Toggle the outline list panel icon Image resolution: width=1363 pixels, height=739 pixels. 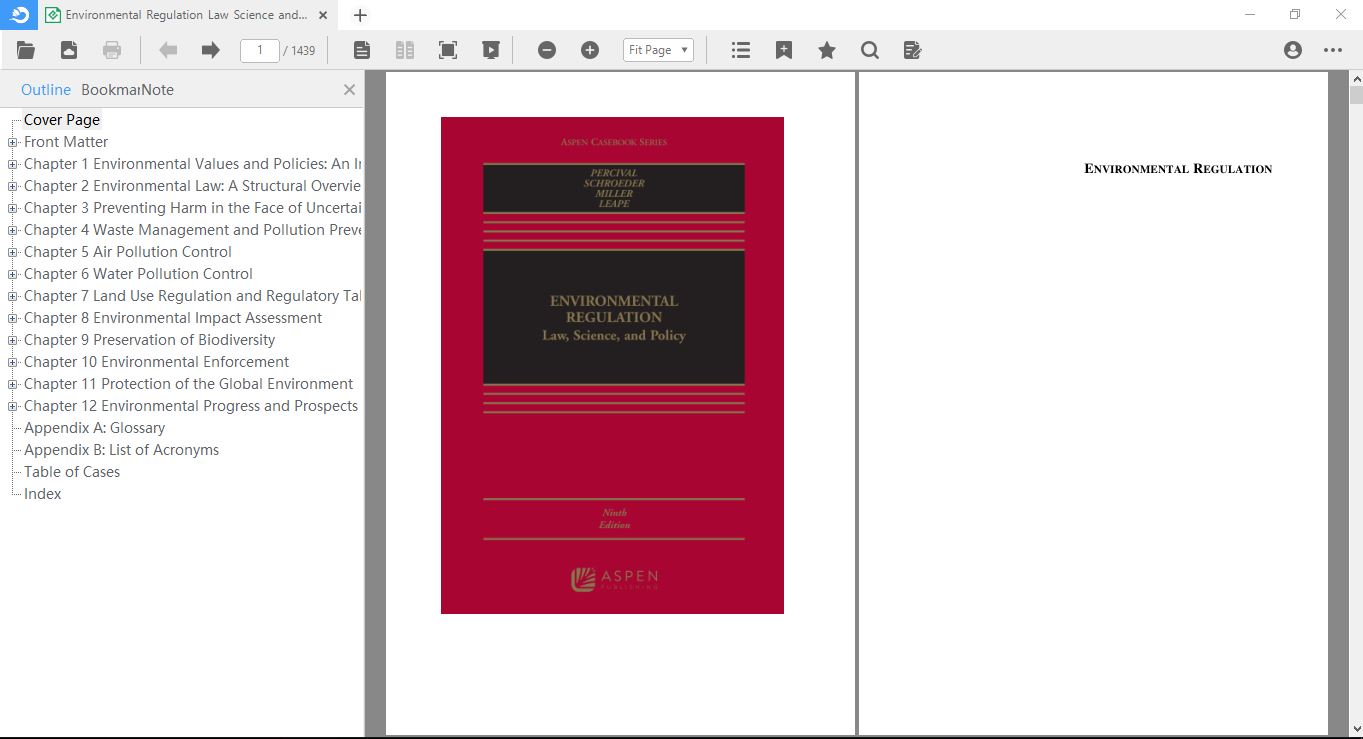[741, 50]
